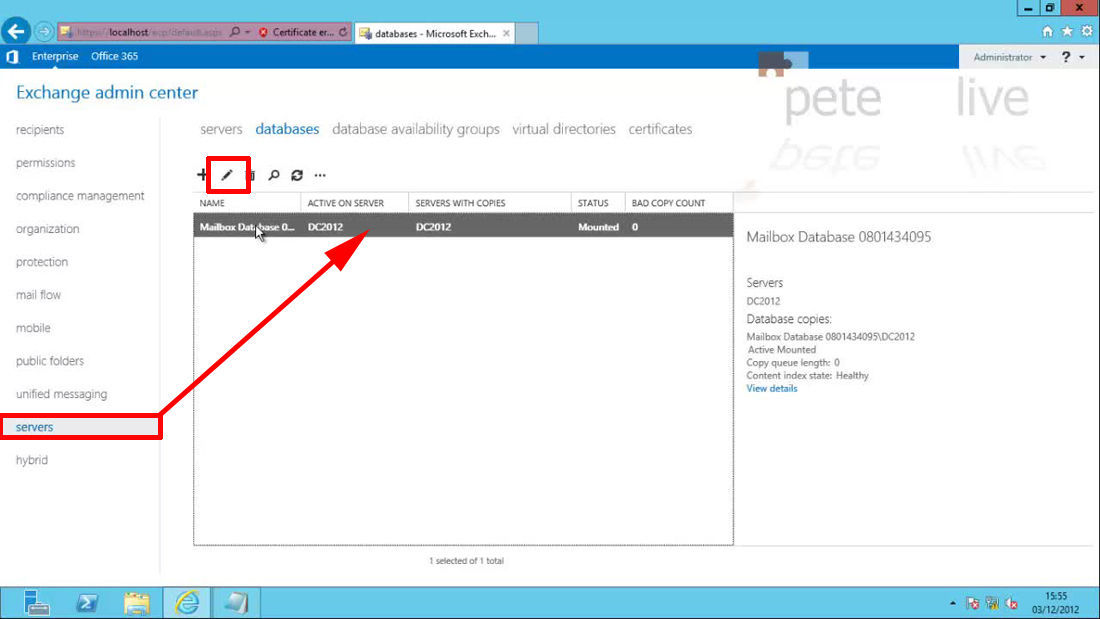Viewport: 1100px width, 619px height.
Task: Switch to the databases tab
Action: (287, 129)
